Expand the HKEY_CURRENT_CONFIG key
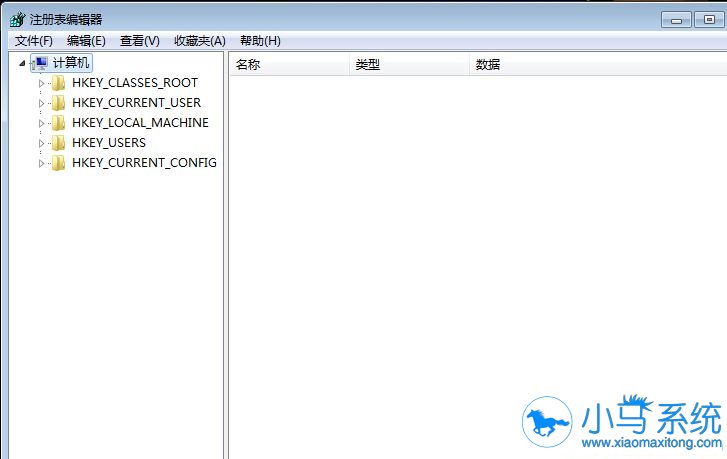 41,163
